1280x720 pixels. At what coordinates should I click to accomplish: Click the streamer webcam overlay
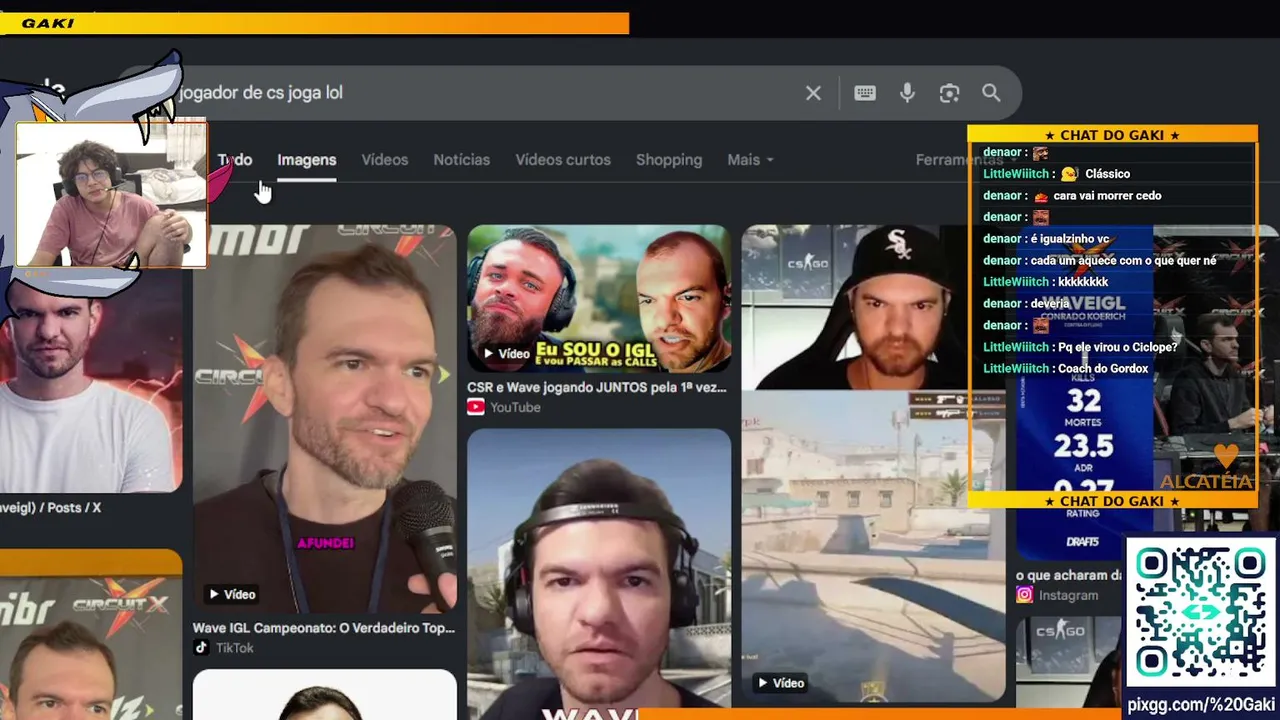[111, 194]
